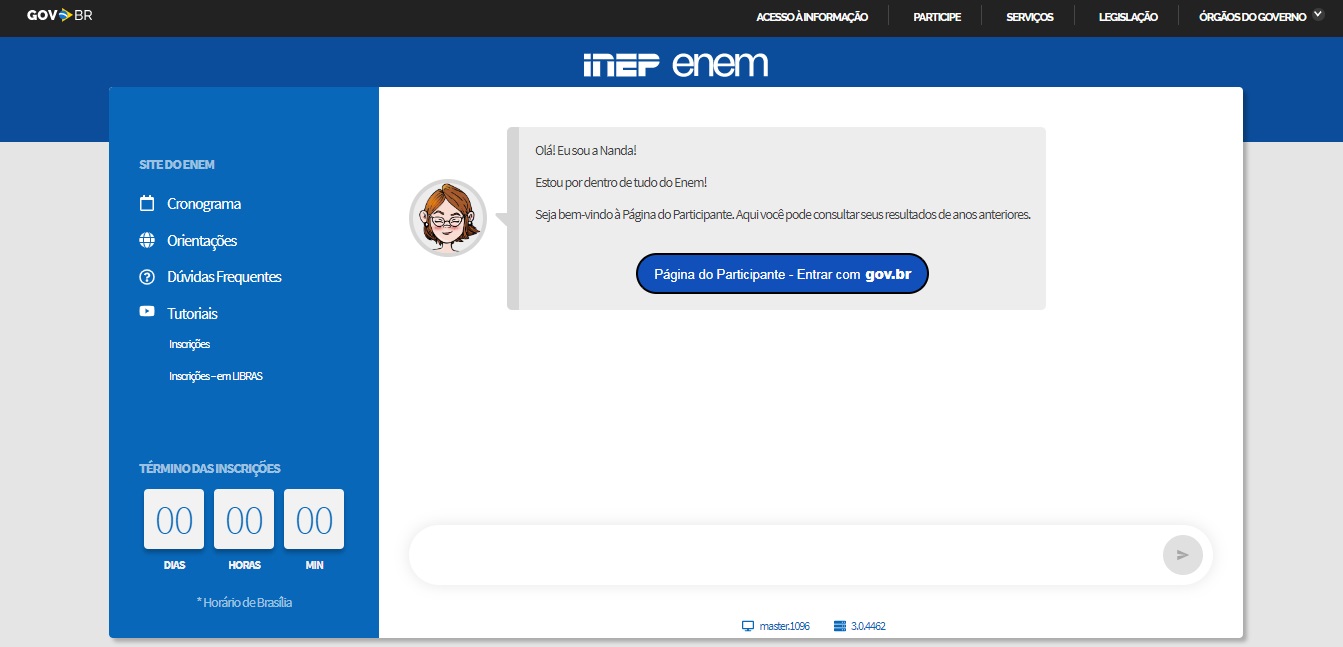Click Página do Participante gov.br login button
Image resolution: width=1343 pixels, height=647 pixels.
click(782, 274)
